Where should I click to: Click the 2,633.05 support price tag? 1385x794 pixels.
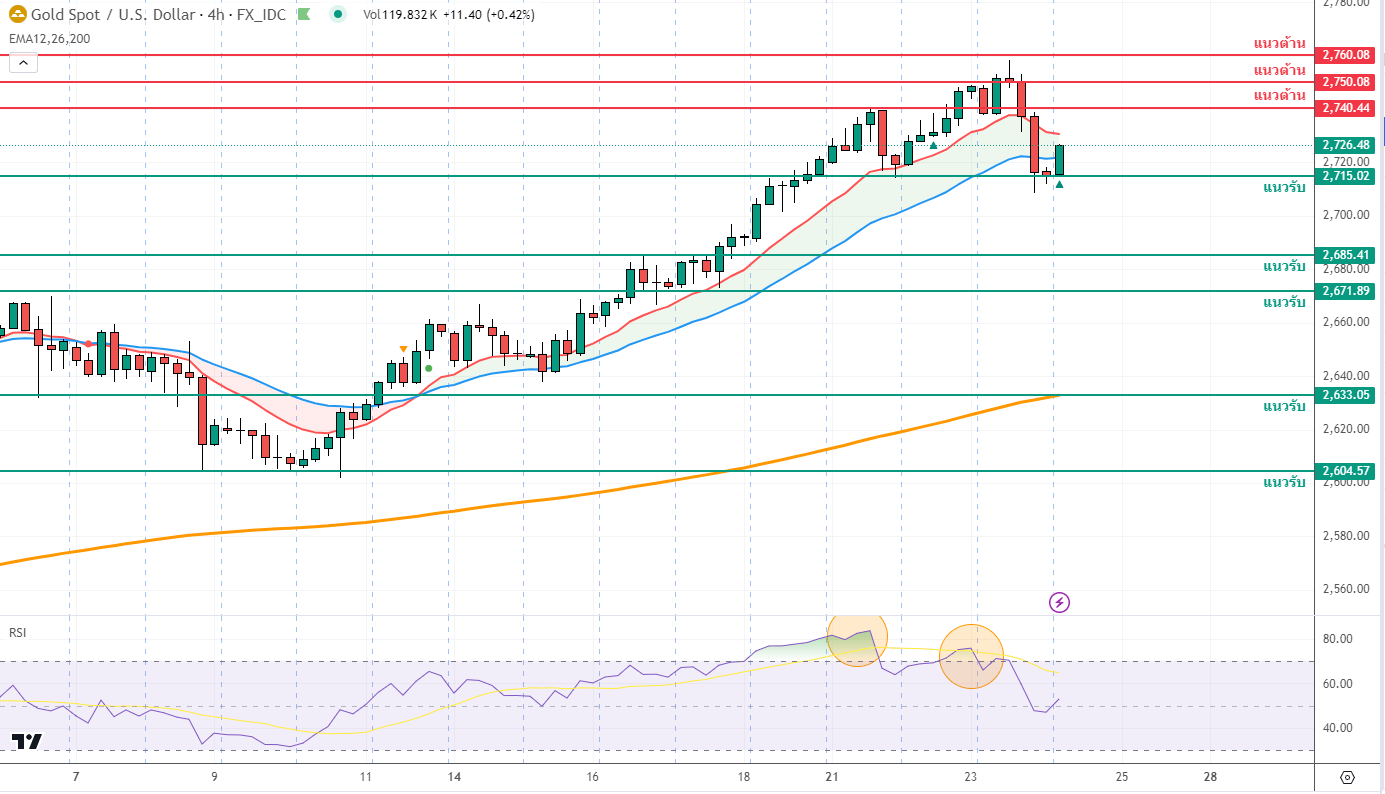point(1345,395)
